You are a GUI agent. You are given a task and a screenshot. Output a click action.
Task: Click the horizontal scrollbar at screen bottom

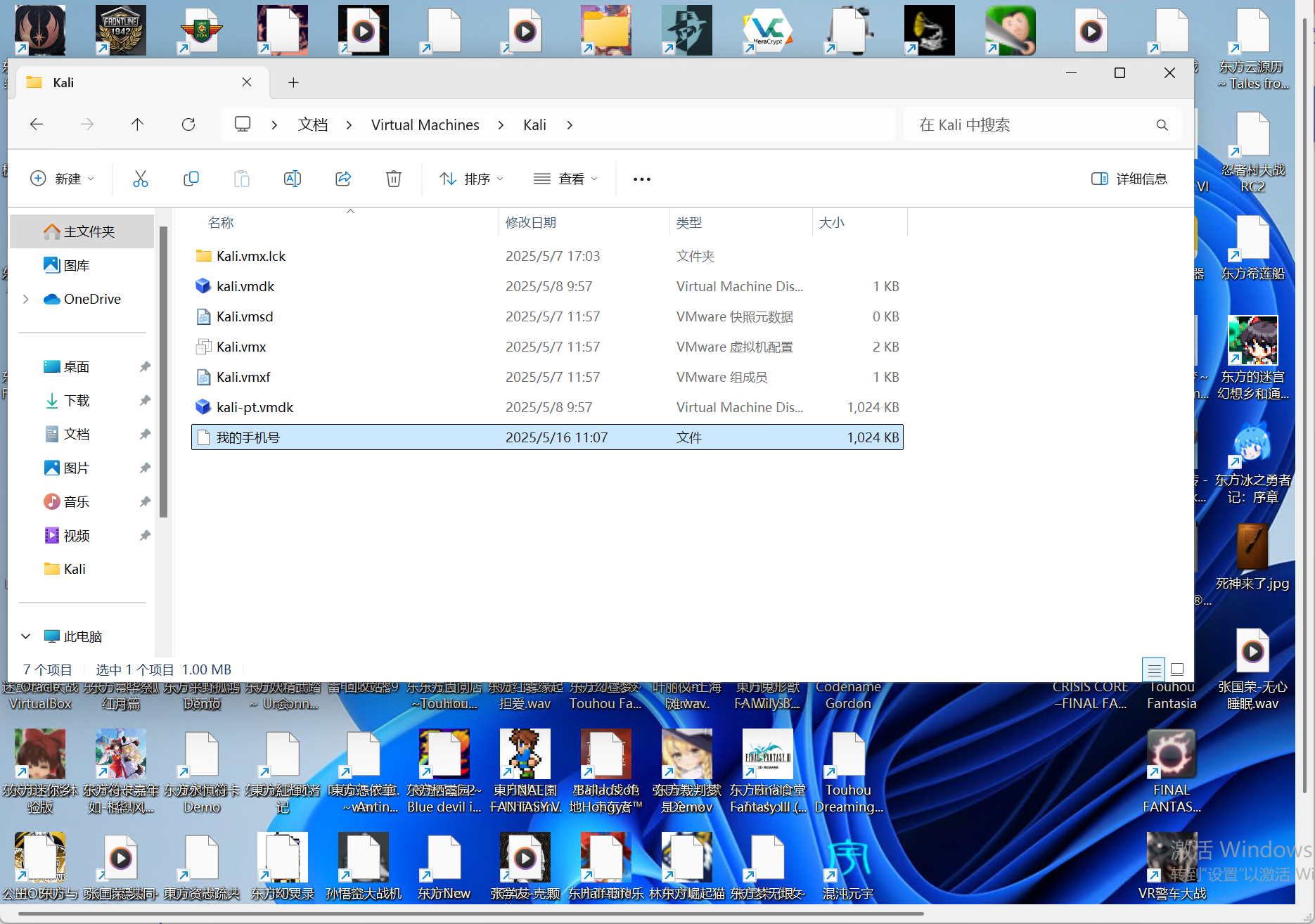point(471,914)
